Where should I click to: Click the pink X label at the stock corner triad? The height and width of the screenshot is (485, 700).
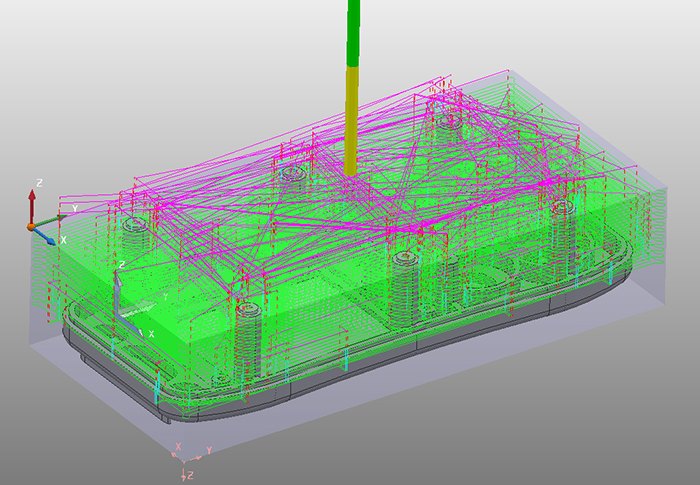pyautogui.click(x=178, y=447)
